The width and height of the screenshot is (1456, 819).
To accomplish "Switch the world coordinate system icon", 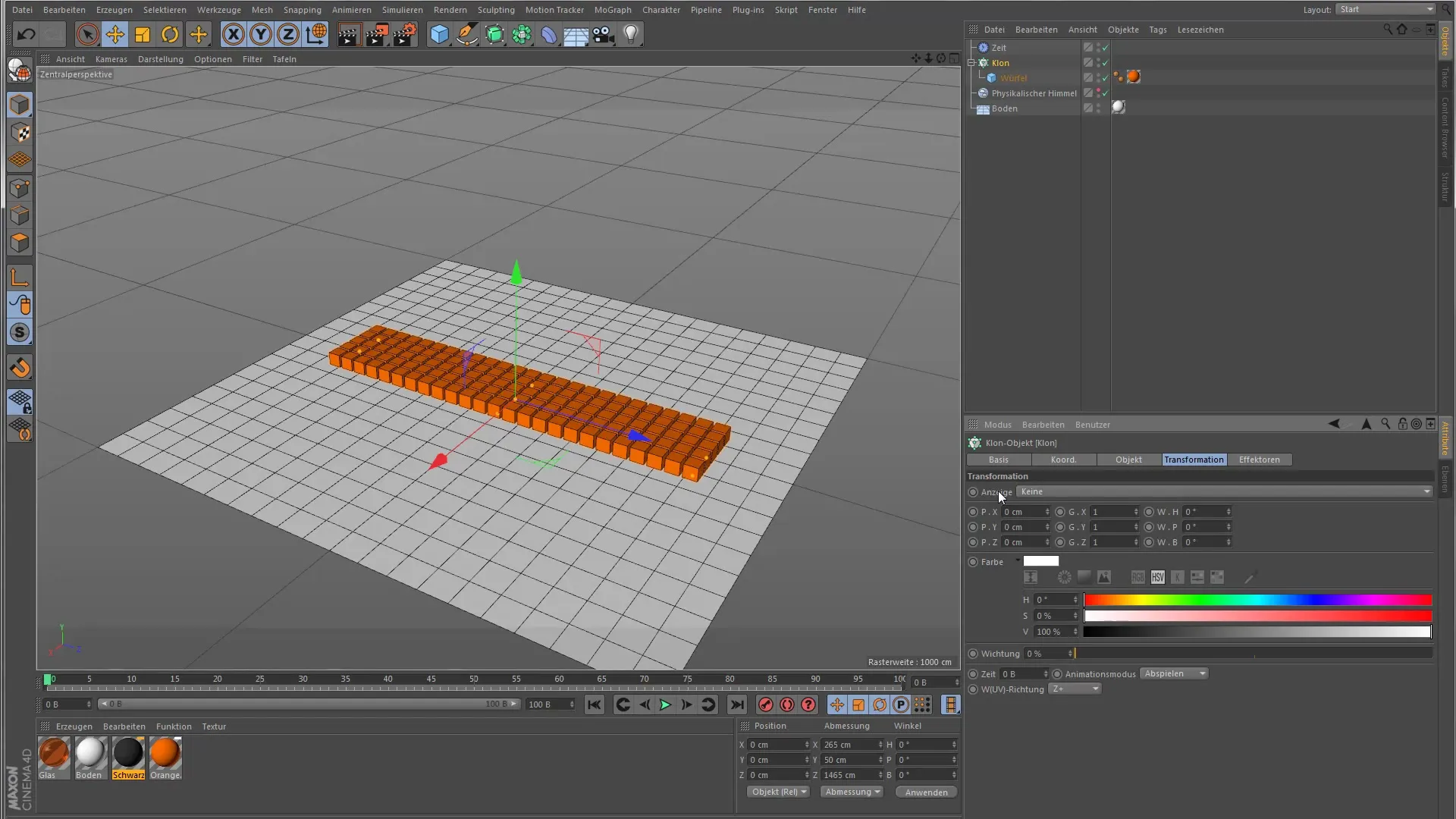I will pos(315,34).
